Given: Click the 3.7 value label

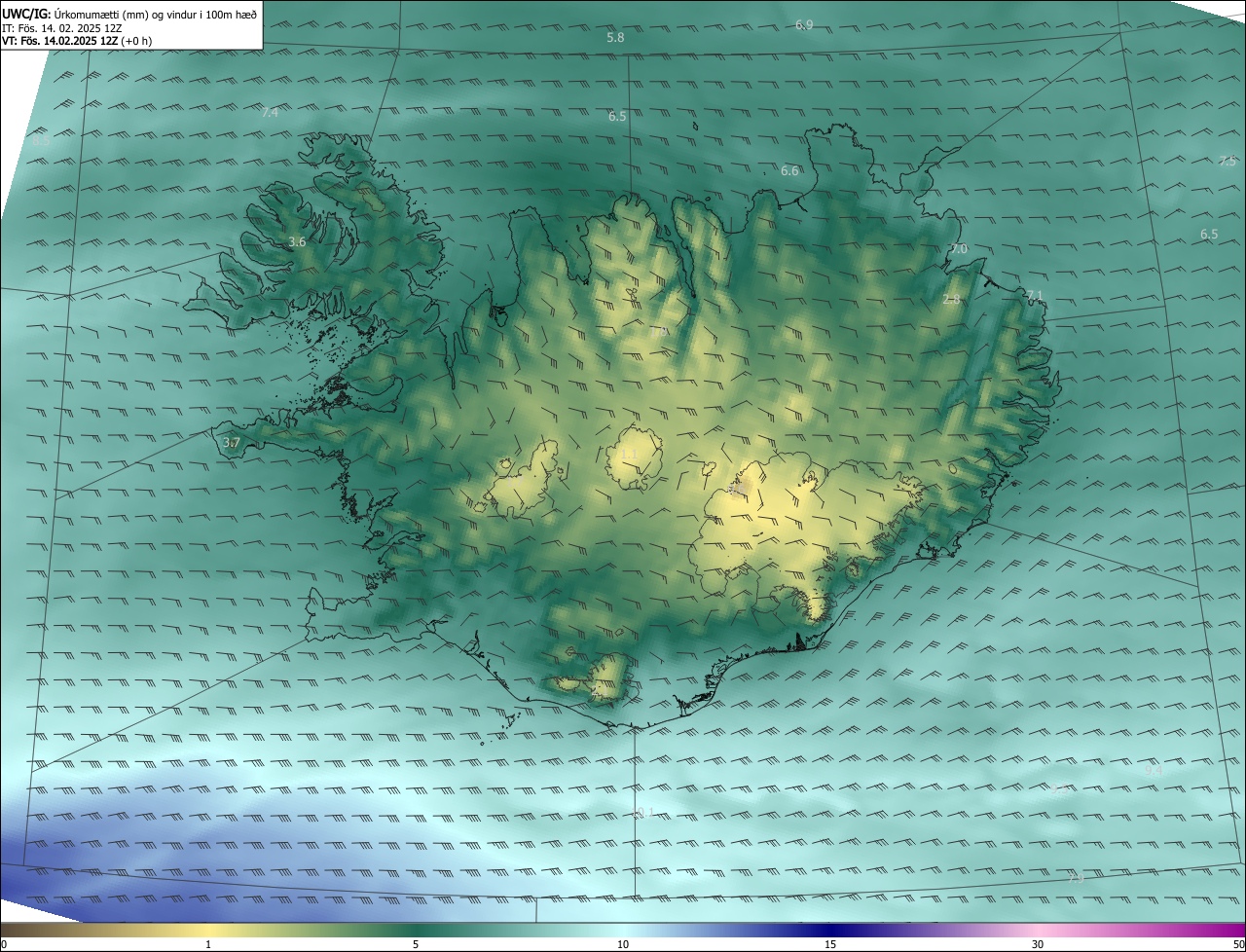Looking at the screenshot, I should pyautogui.click(x=231, y=443).
